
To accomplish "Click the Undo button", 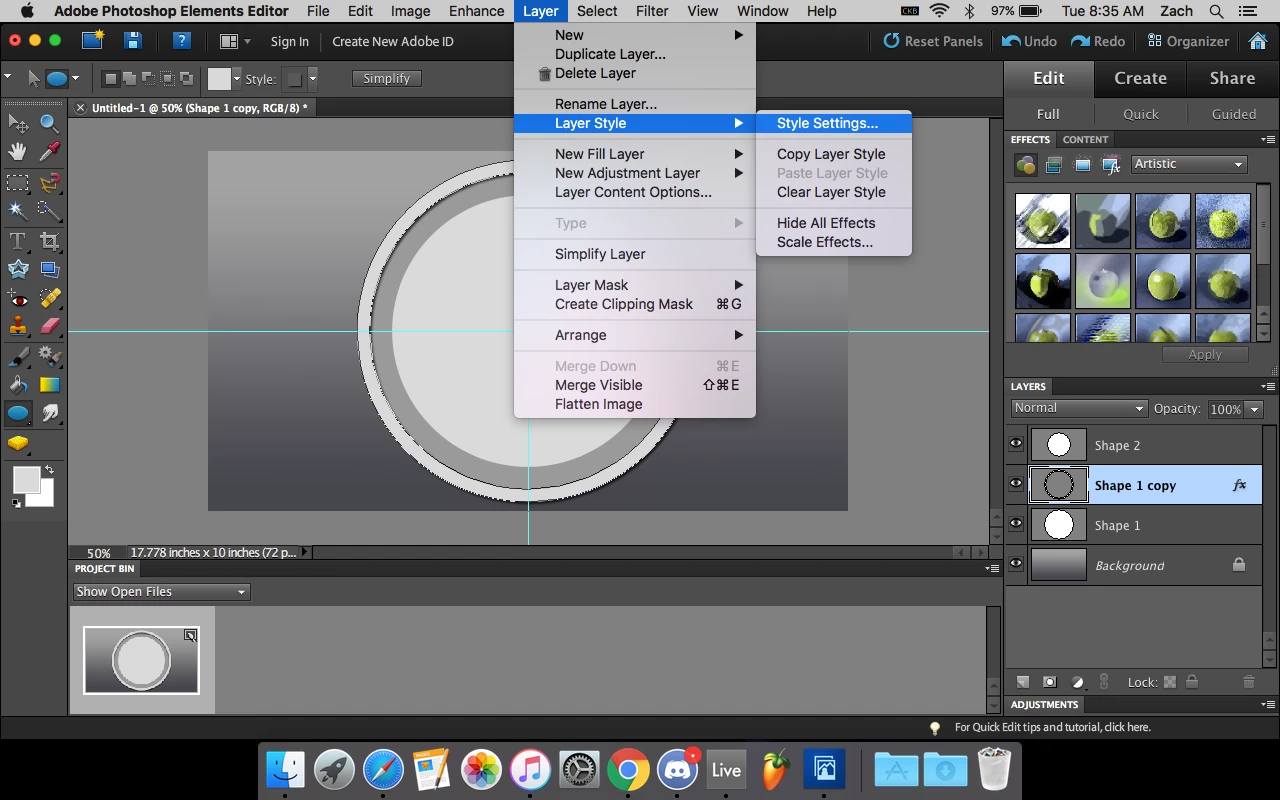I will coord(1029,41).
